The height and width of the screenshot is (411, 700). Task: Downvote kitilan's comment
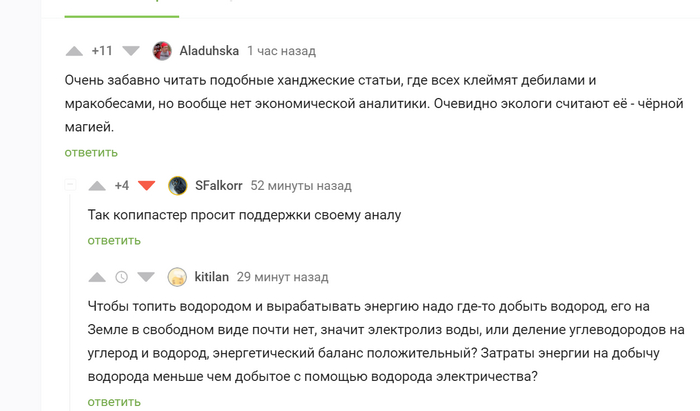click(146, 277)
